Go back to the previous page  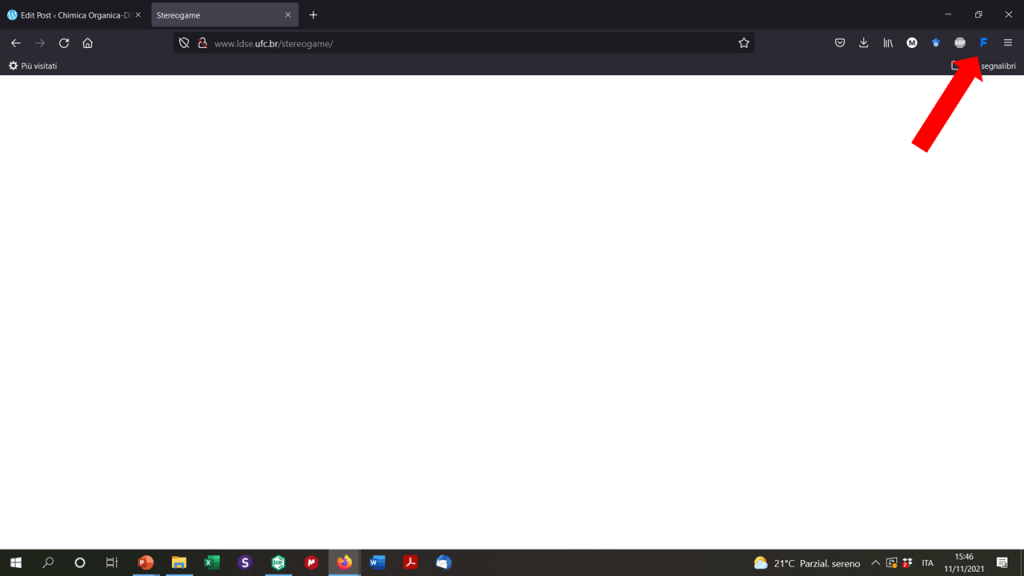16,43
